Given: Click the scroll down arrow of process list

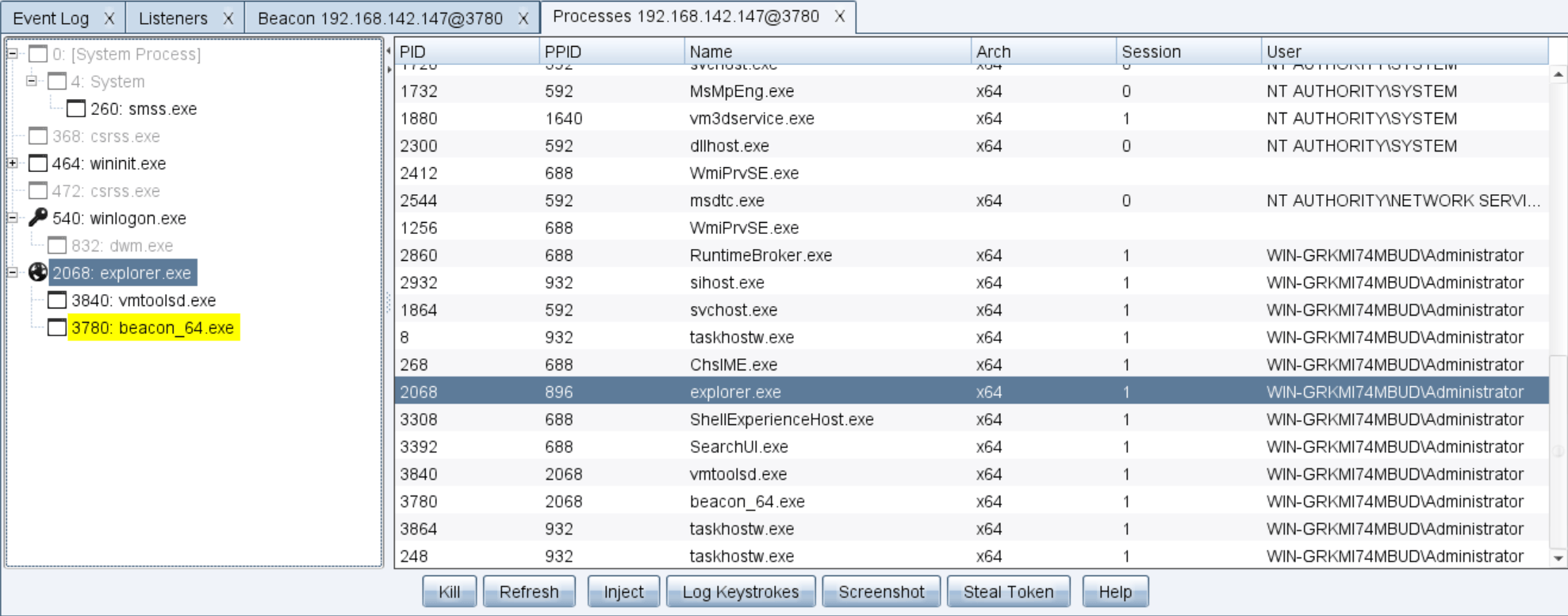Looking at the screenshot, I should point(1558,558).
